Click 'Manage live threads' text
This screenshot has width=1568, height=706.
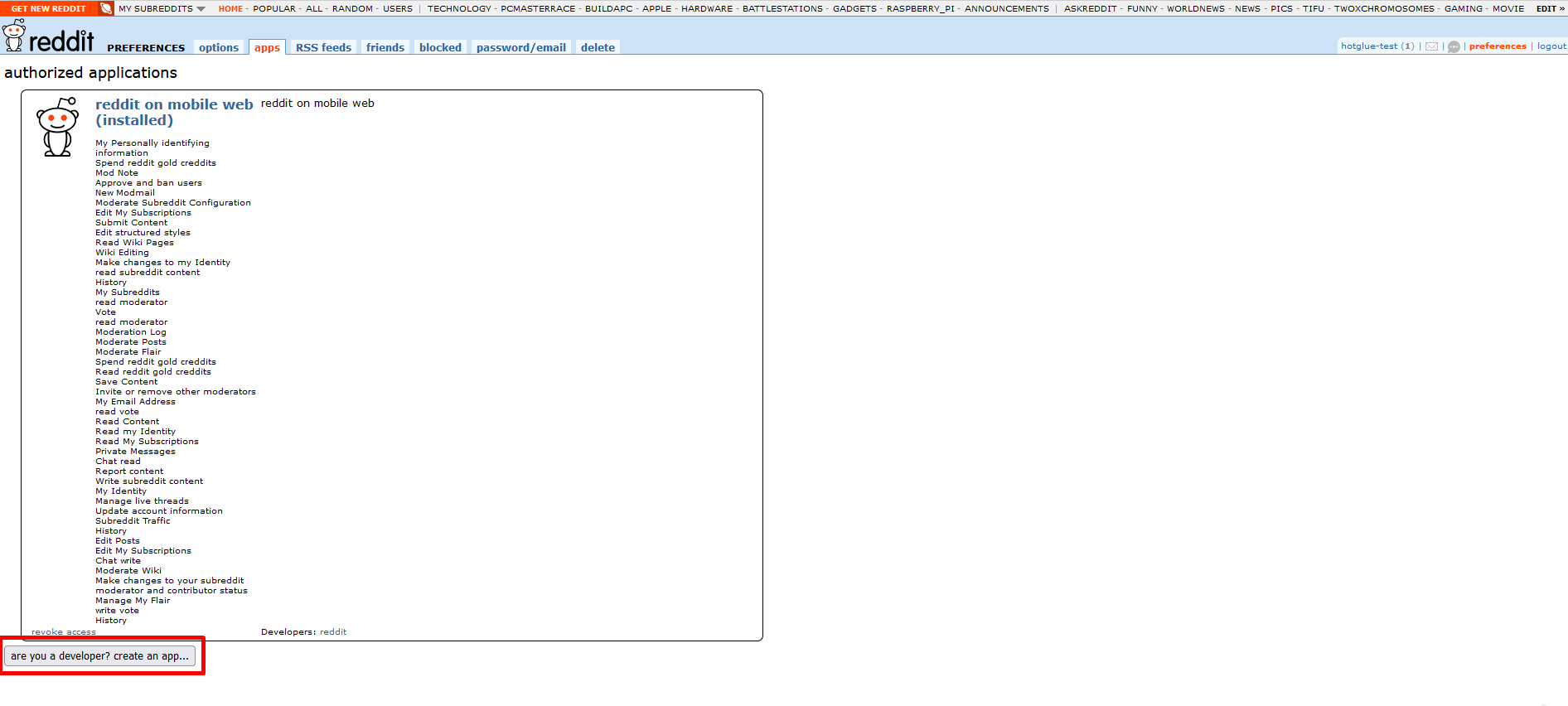(142, 501)
